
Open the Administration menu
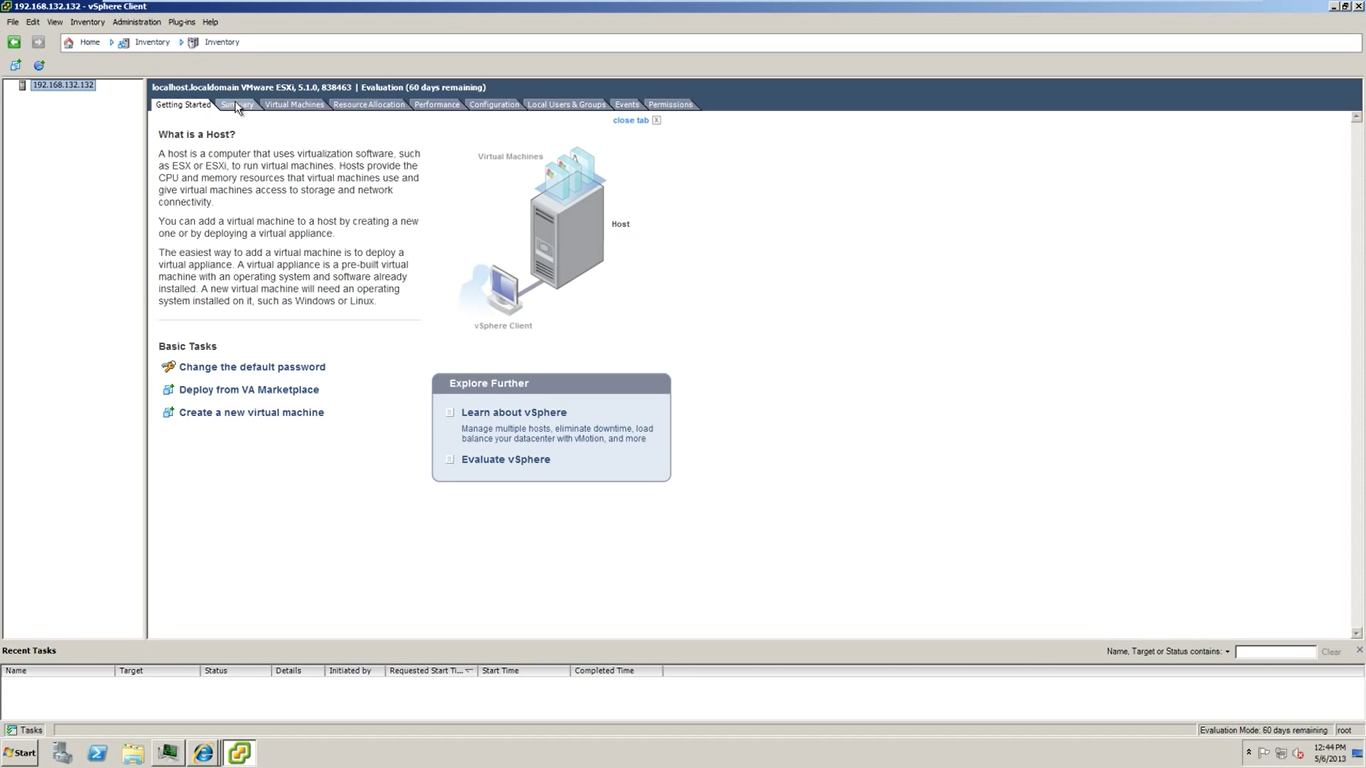[137, 22]
